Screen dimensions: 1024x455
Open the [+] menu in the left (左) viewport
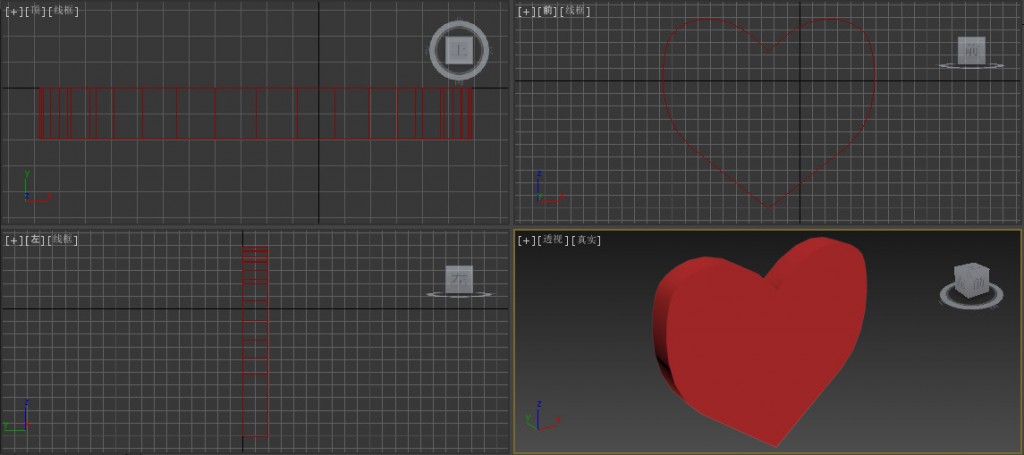point(14,240)
